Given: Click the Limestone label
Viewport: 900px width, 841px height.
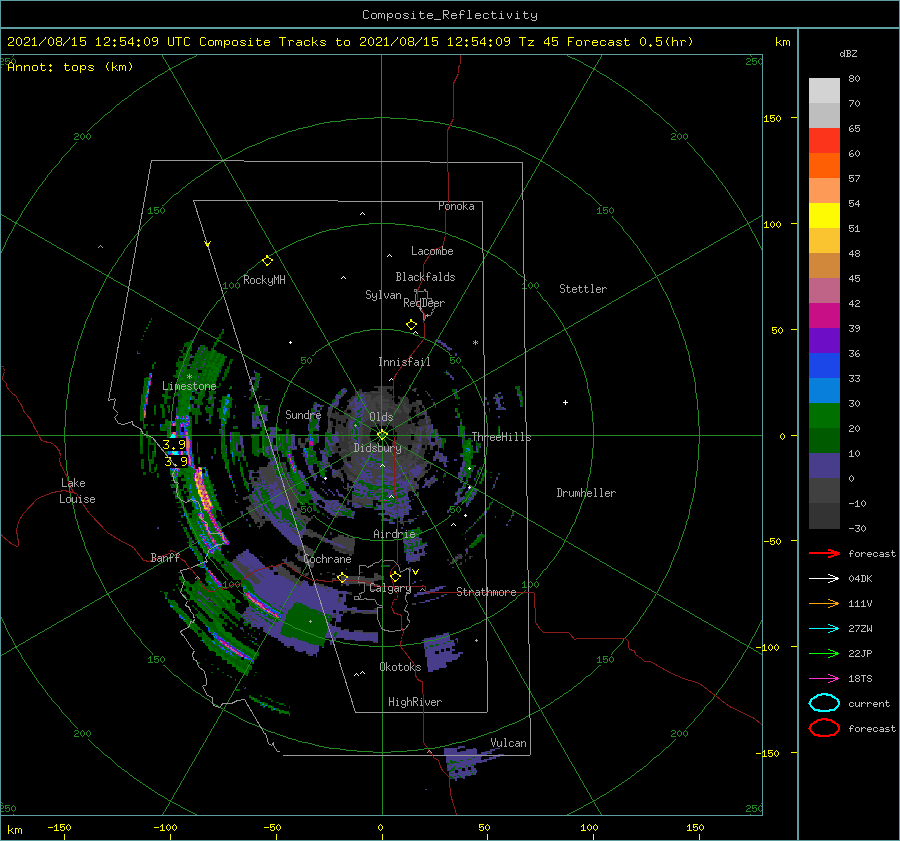Looking at the screenshot, I should [189, 386].
